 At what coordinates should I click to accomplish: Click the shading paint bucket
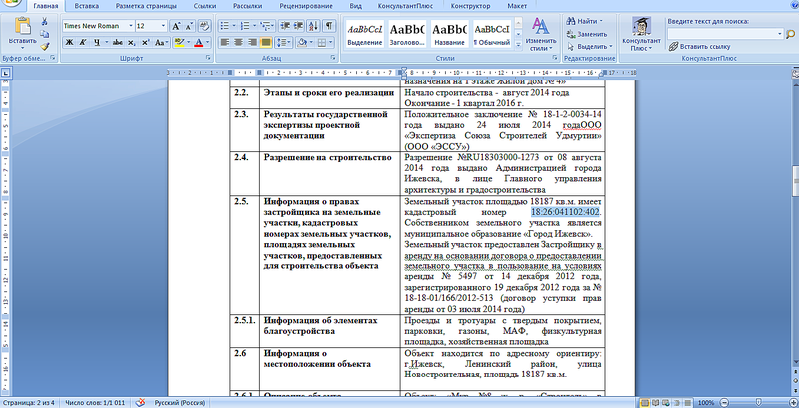301,42
